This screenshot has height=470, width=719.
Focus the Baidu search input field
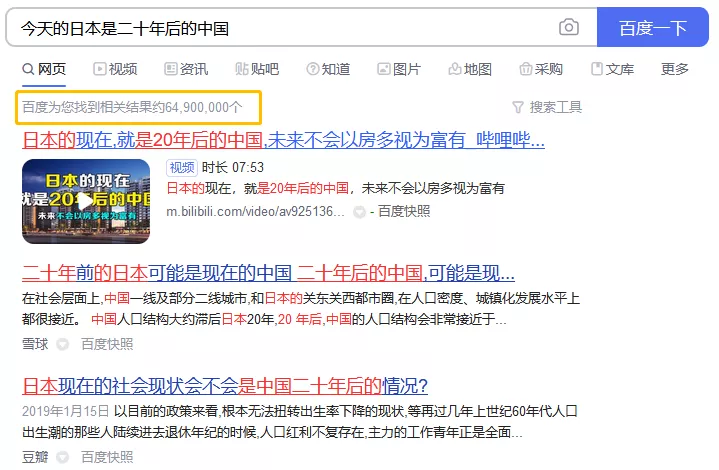tap(284, 28)
